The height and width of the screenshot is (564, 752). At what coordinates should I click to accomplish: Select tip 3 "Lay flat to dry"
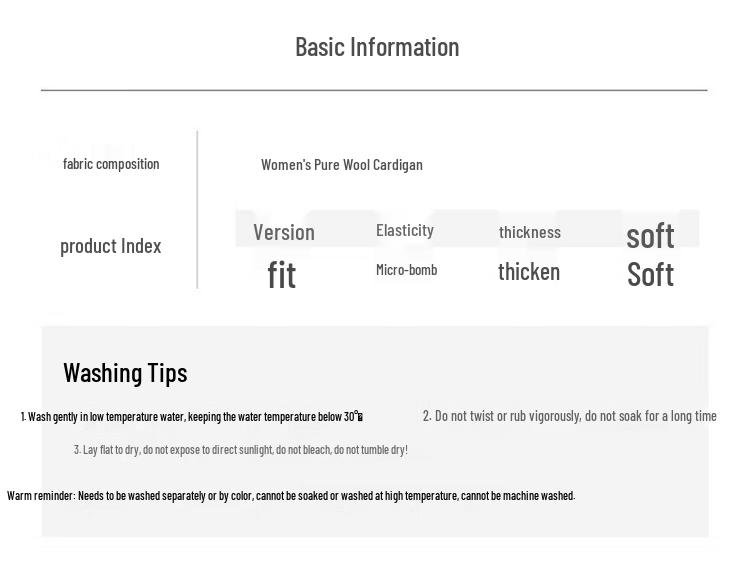[x=240, y=450]
